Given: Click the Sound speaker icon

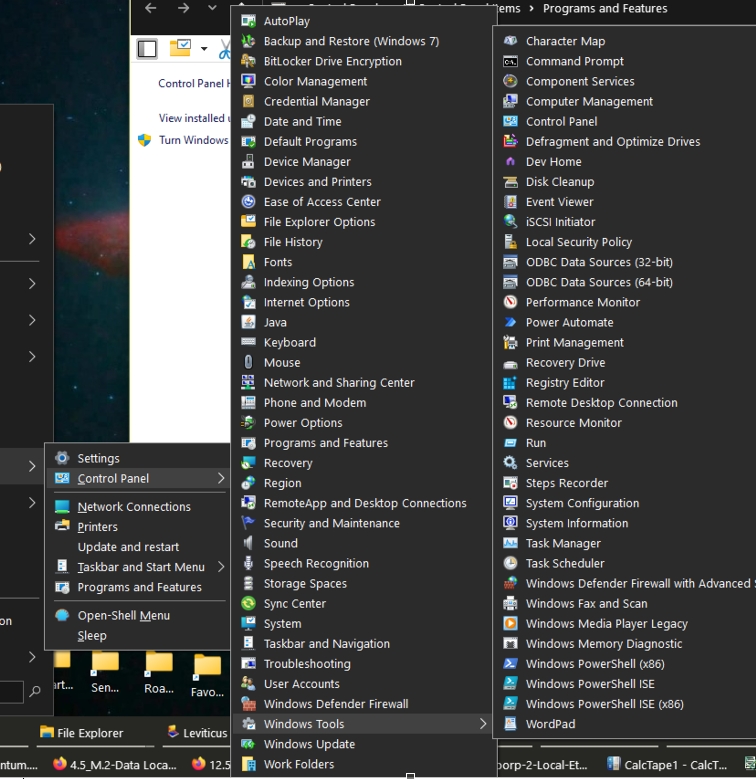Looking at the screenshot, I should pyautogui.click(x=248, y=543).
